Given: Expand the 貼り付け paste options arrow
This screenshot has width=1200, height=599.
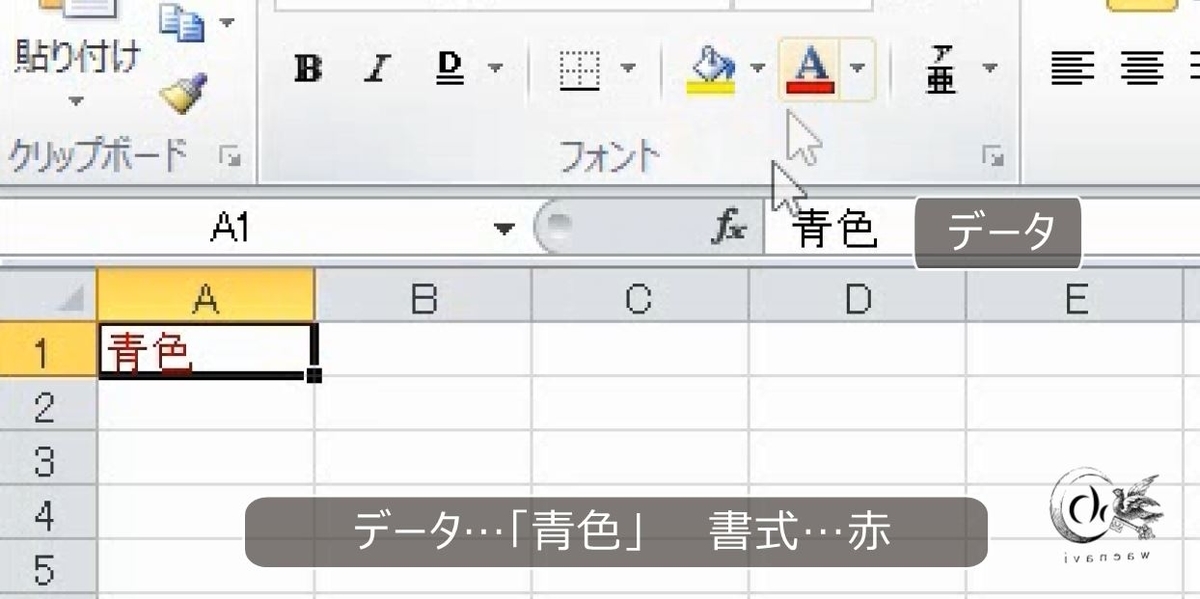Looking at the screenshot, I should pyautogui.click(x=75, y=100).
